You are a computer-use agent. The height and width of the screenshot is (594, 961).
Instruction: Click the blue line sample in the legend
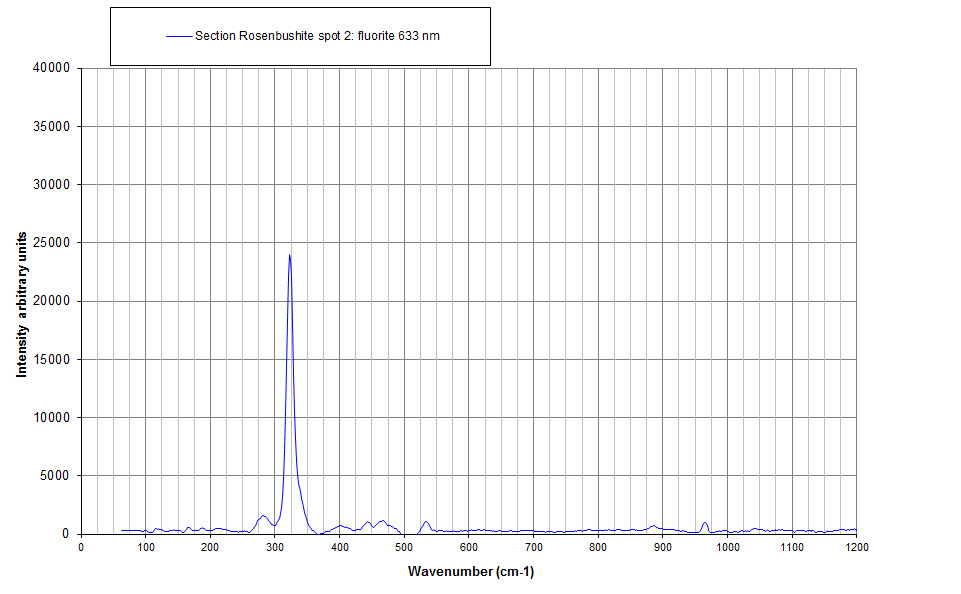click(x=179, y=36)
